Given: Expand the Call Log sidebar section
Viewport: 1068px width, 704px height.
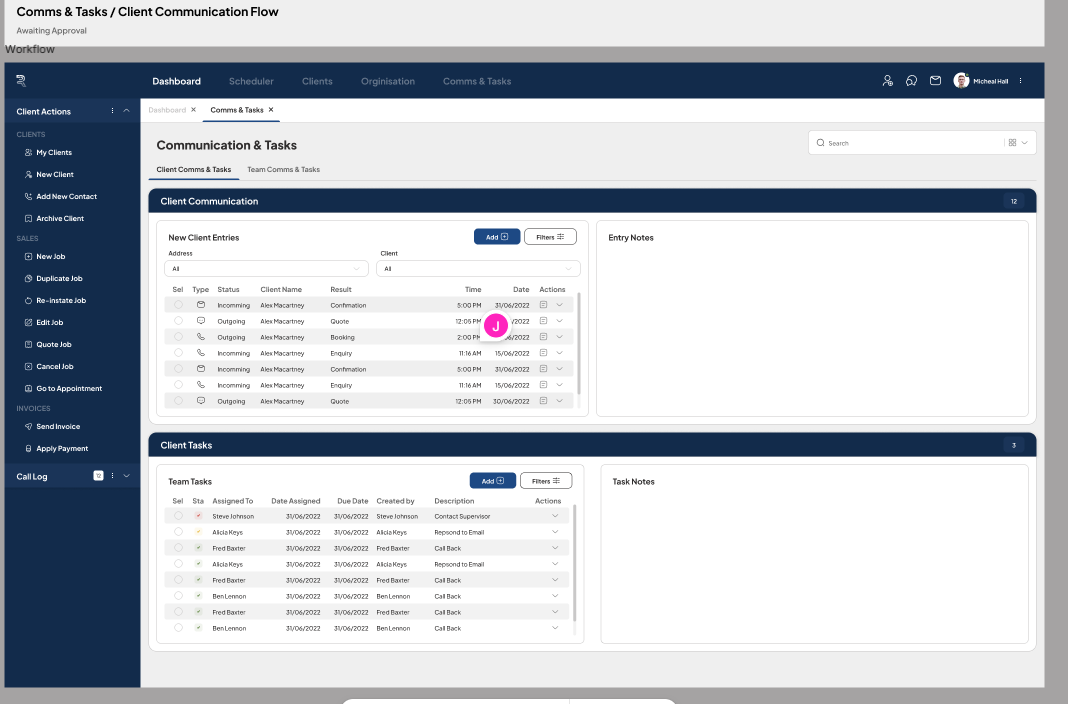Looking at the screenshot, I should coord(126,476).
